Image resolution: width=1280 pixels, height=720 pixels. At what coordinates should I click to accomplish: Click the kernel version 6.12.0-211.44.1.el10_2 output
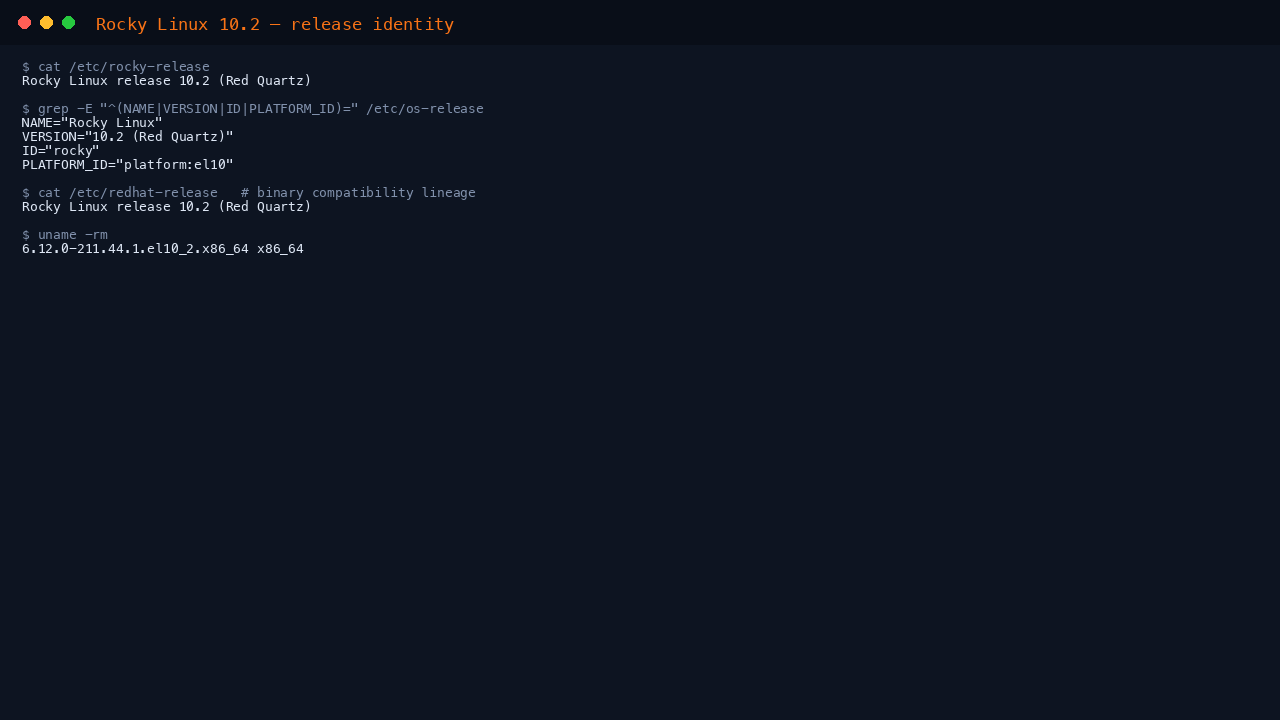pyautogui.click(x=163, y=249)
